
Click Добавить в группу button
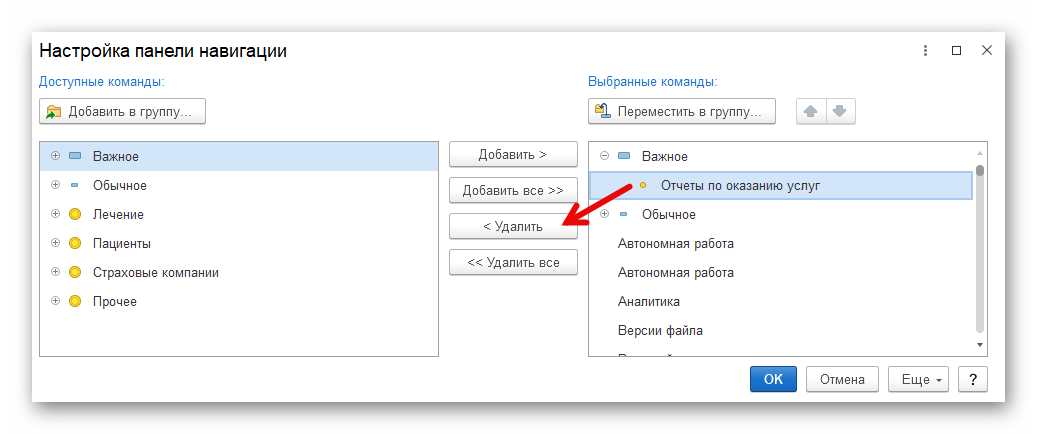[x=122, y=111]
